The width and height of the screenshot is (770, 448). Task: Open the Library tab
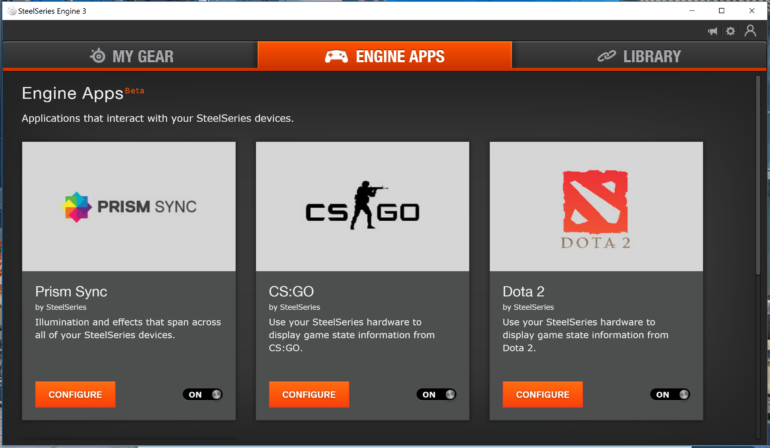point(640,56)
